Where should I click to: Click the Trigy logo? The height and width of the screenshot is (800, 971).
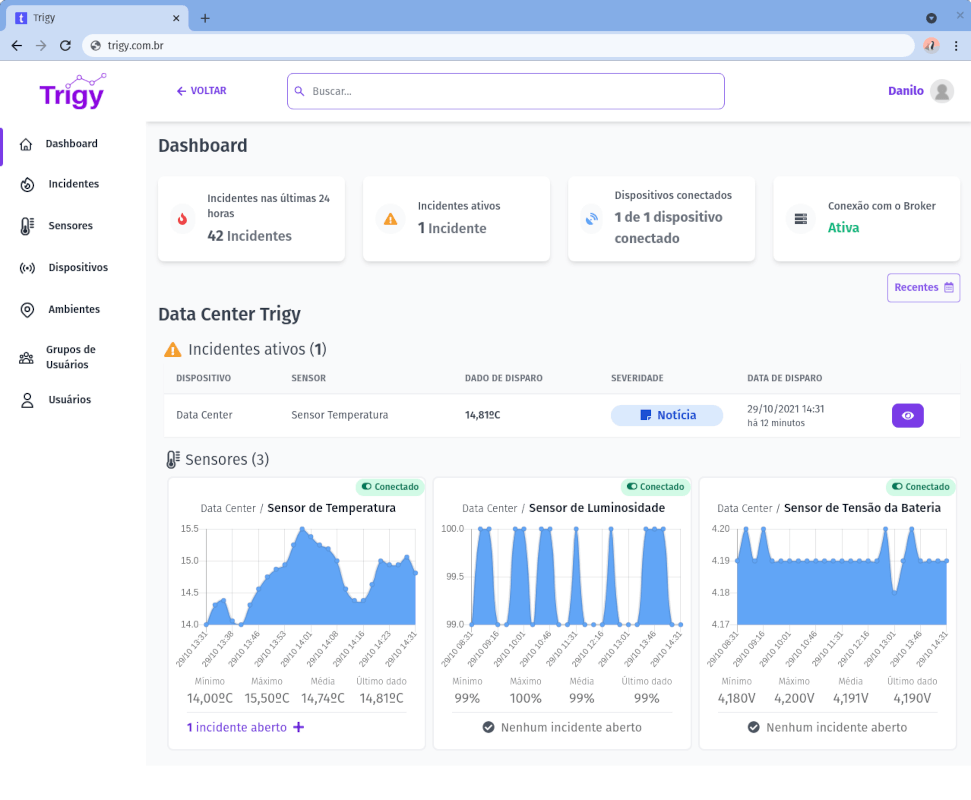tap(72, 92)
